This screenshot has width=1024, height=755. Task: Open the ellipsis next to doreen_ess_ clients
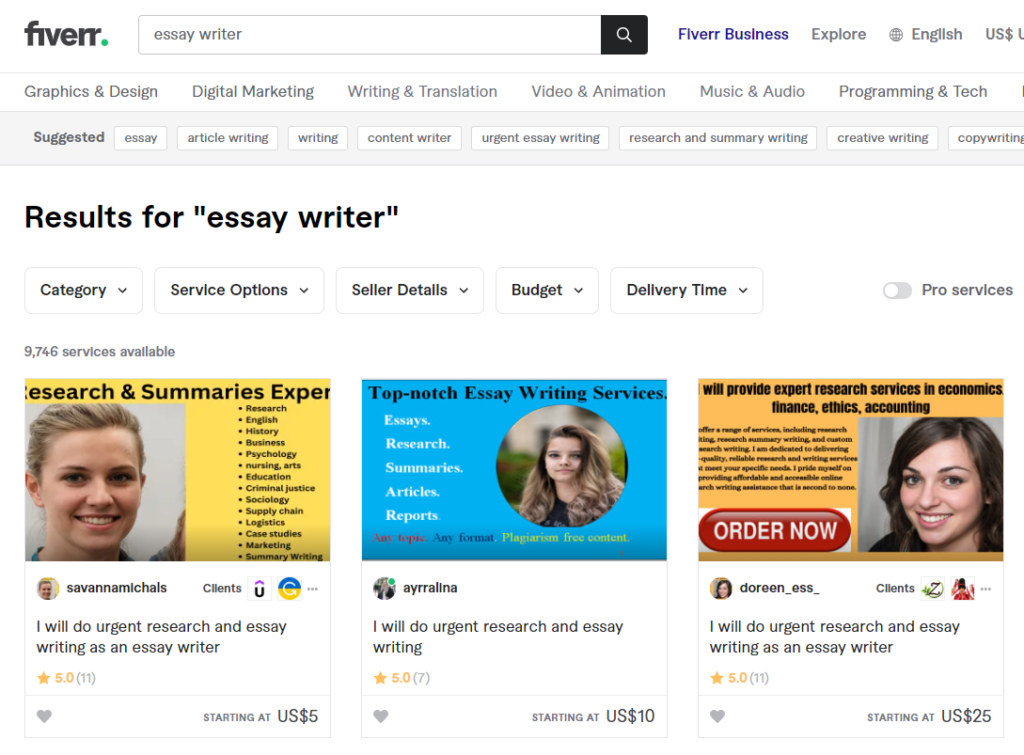click(985, 588)
